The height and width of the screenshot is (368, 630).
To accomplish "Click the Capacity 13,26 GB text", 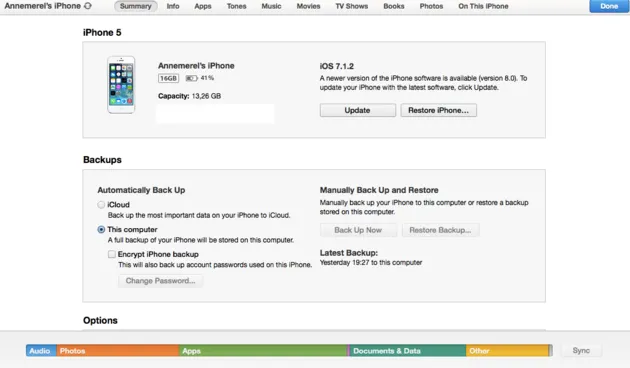I will tap(189, 96).
